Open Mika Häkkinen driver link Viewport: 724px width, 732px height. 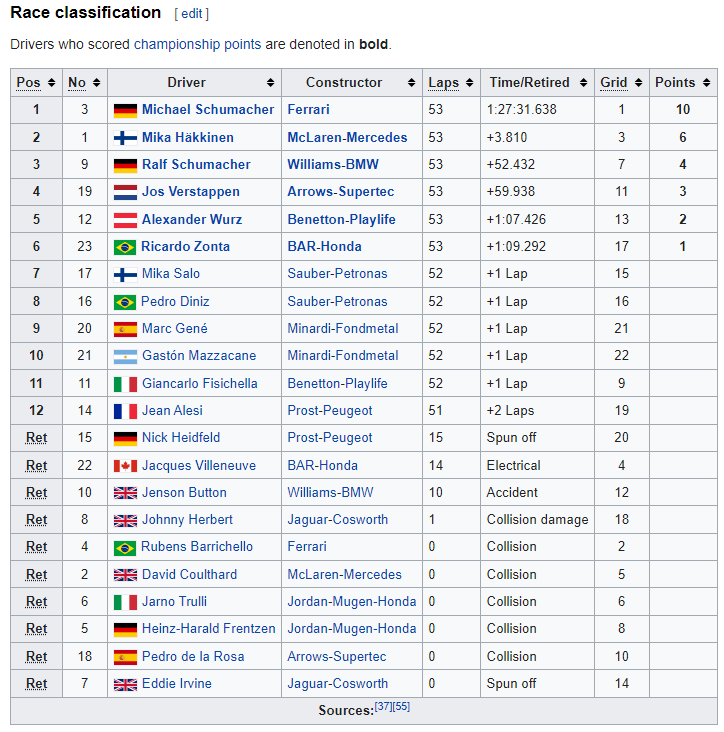(188, 137)
